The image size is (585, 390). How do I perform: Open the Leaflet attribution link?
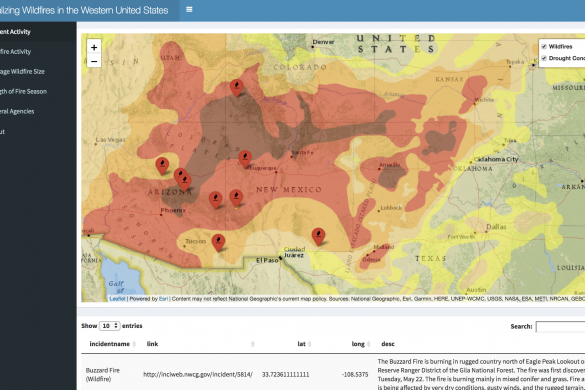(x=118, y=299)
